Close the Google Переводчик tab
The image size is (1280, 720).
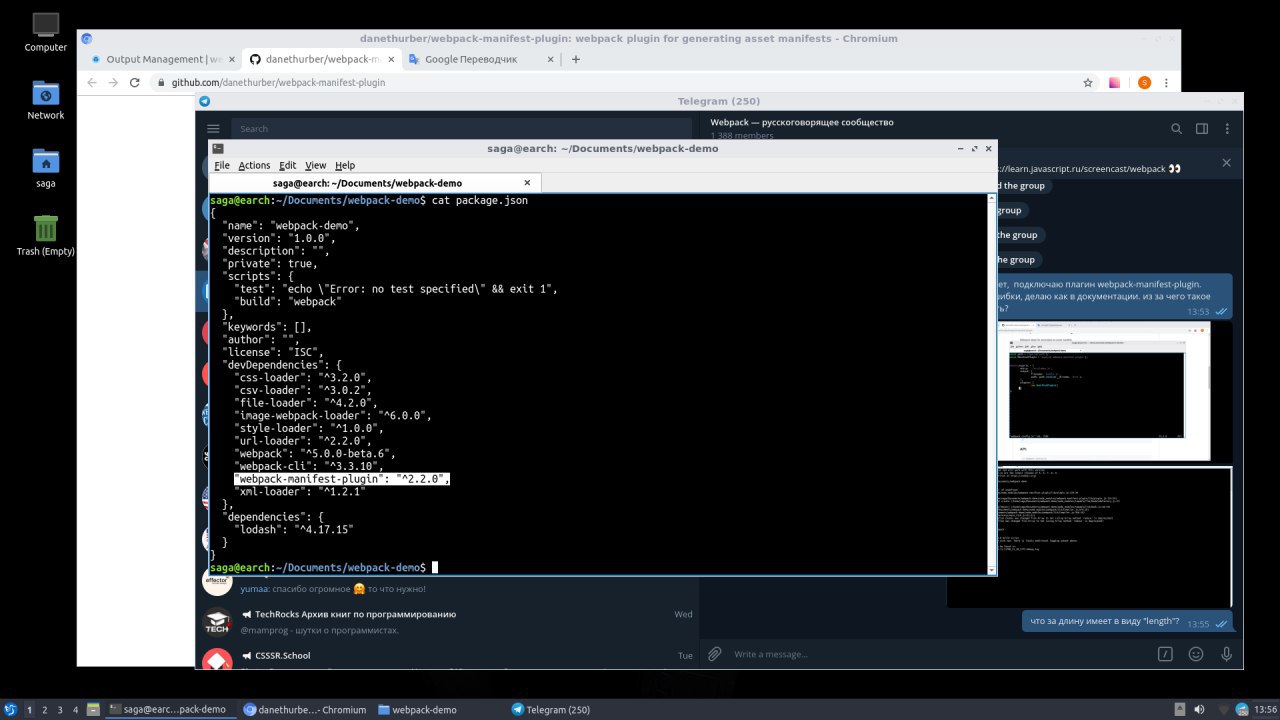tap(551, 59)
